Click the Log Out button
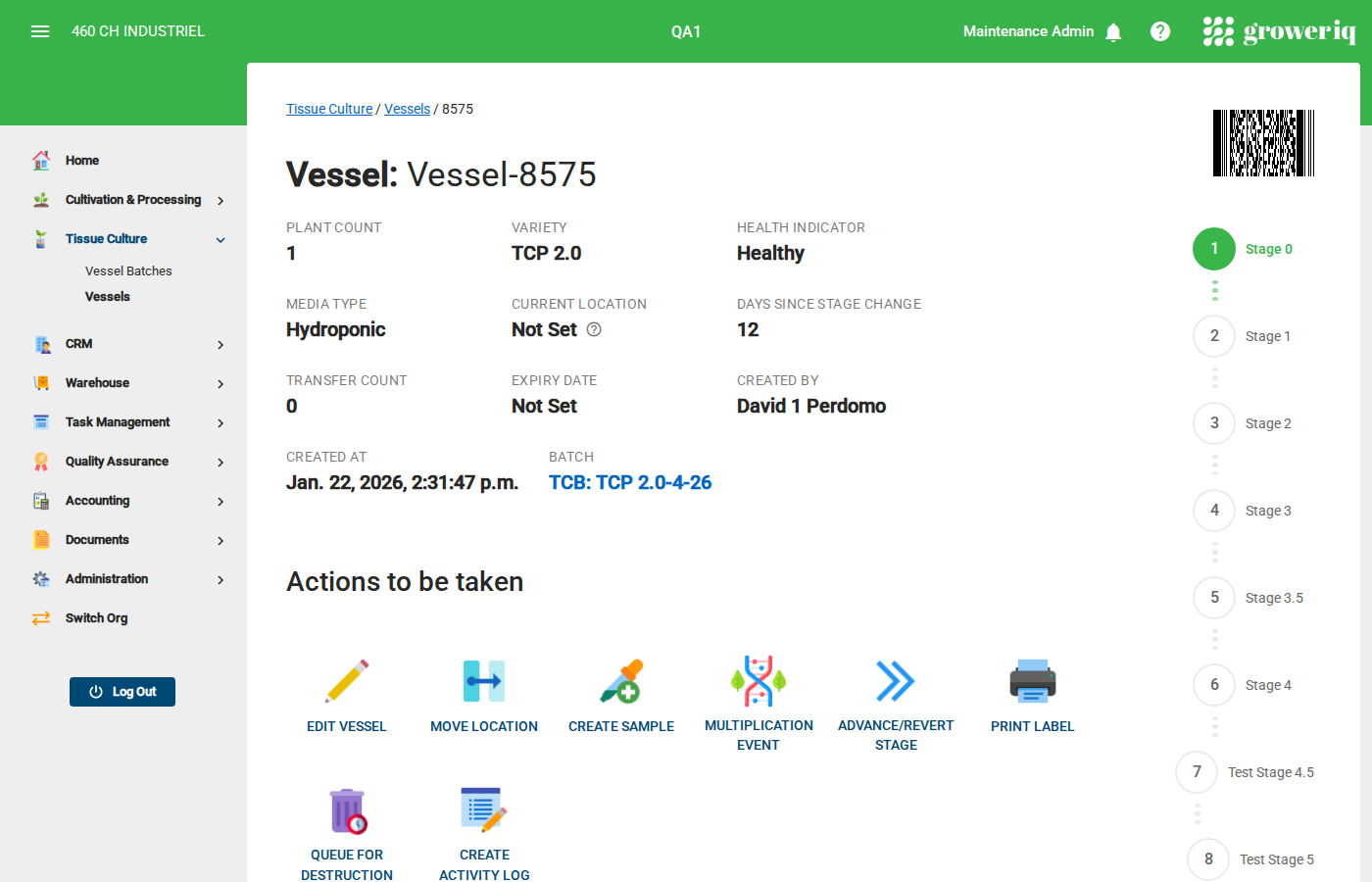Image resolution: width=1372 pixels, height=882 pixels. [x=122, y=691]
